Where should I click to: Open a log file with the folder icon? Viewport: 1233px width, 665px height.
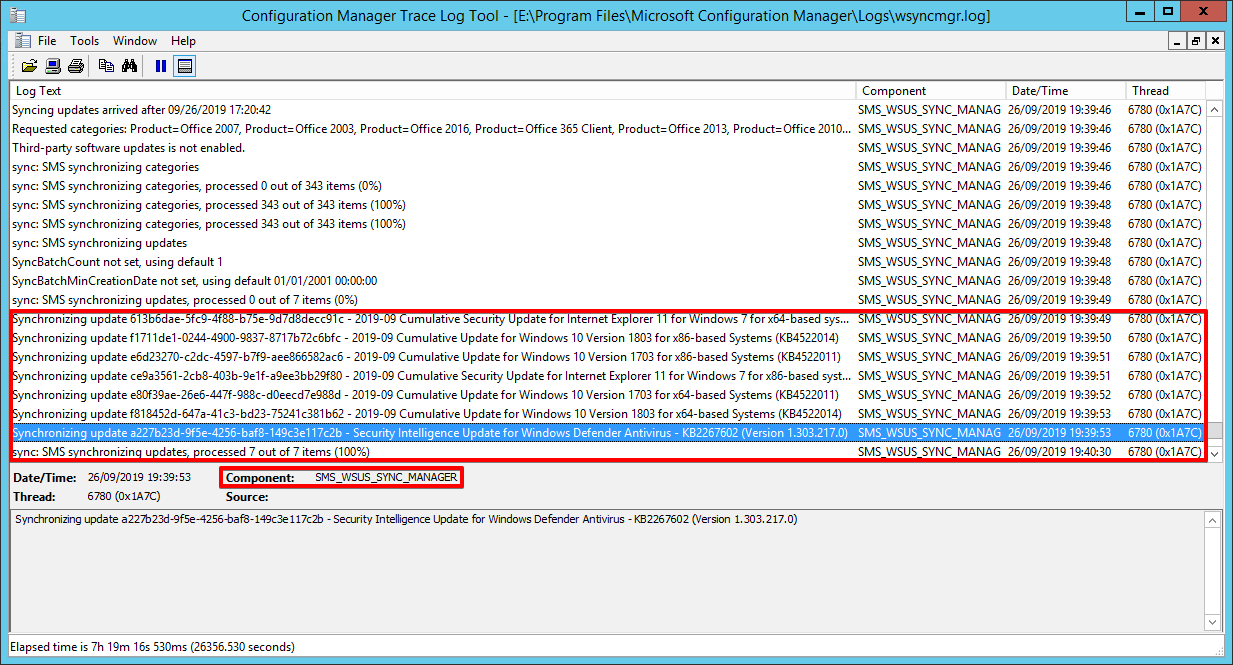pos(28,66)
